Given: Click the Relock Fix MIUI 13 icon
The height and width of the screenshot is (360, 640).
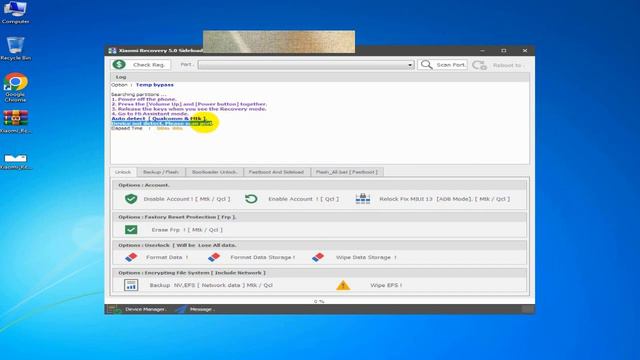Looking at the screenshot, I should 363,199.
